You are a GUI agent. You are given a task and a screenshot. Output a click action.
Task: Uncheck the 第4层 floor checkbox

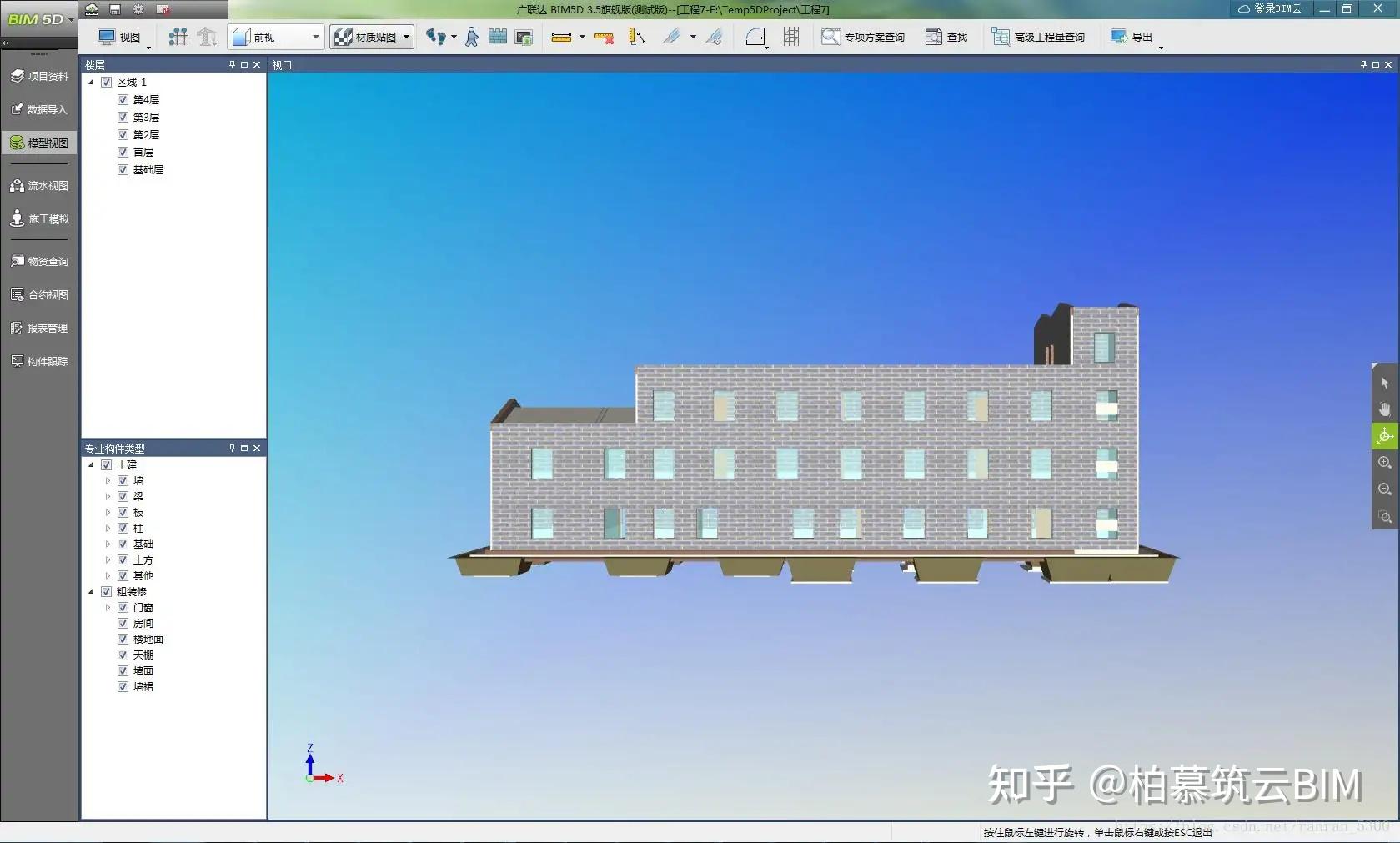point(123,99)
